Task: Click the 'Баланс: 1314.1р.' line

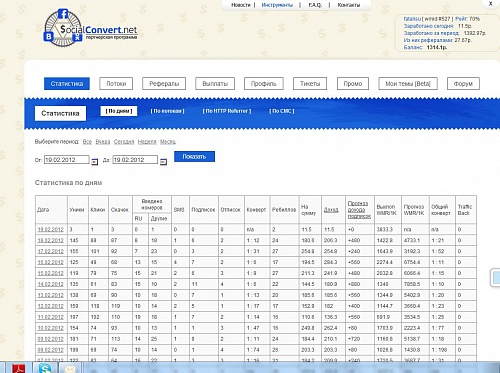Action: coord(425,48)
